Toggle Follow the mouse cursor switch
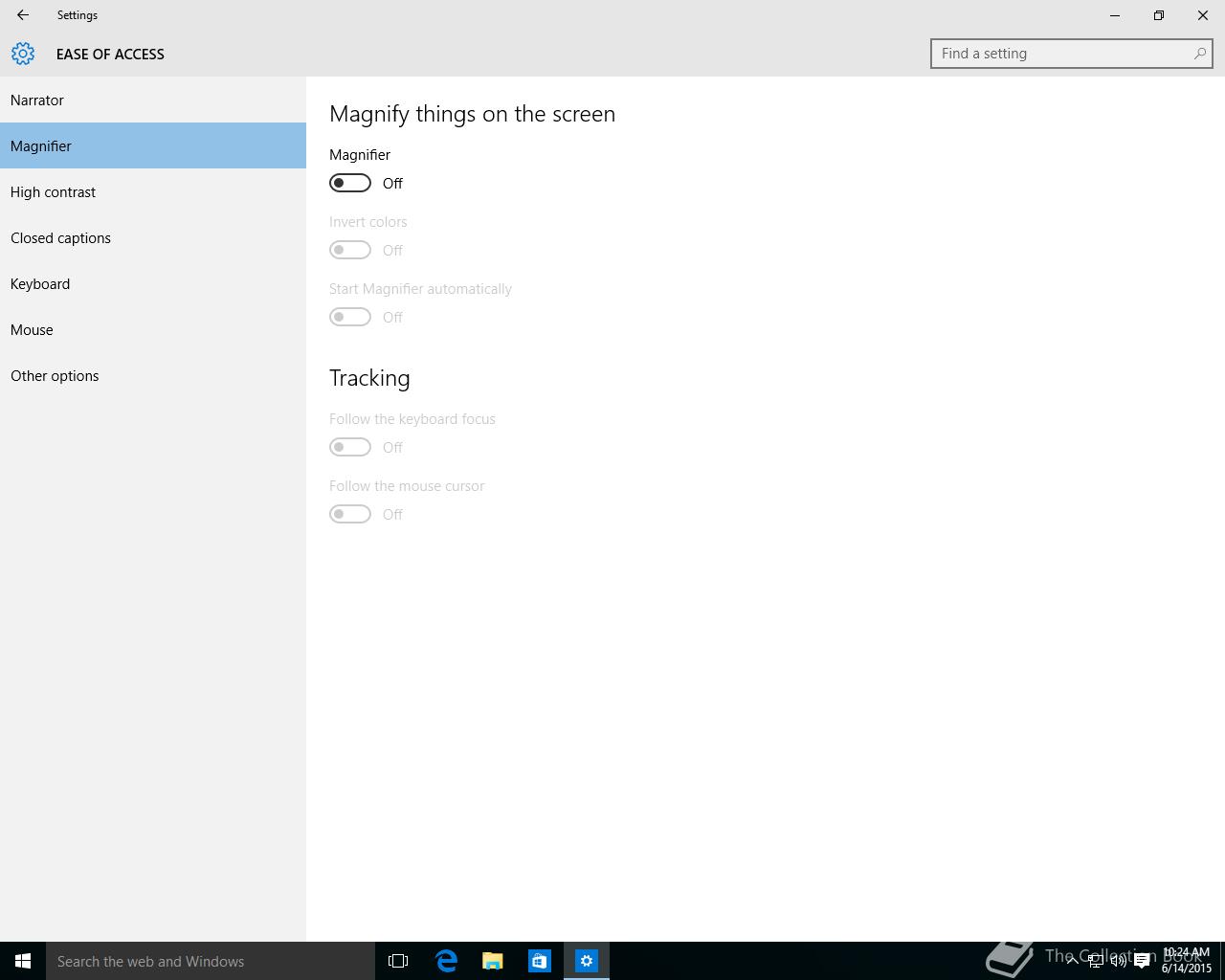 350,514
